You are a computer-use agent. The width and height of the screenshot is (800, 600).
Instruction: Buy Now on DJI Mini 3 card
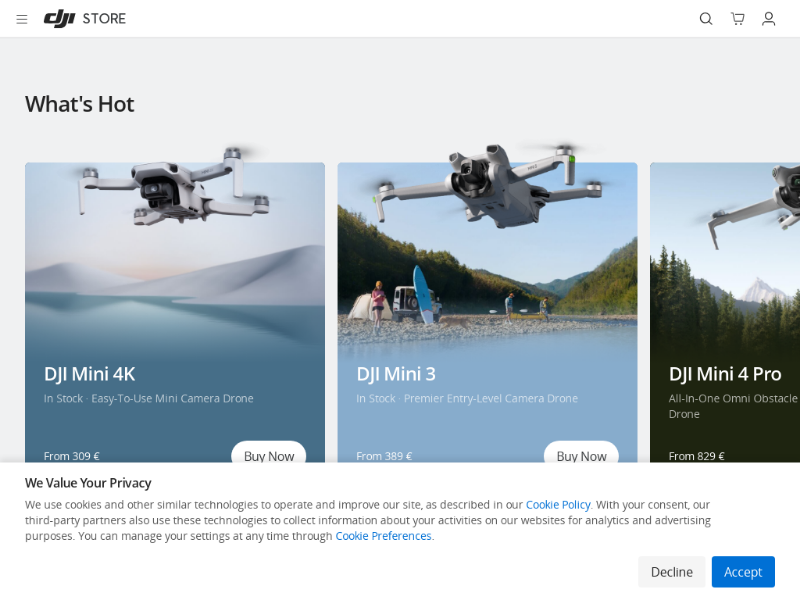pyautogui.click(x=581, y=453)
